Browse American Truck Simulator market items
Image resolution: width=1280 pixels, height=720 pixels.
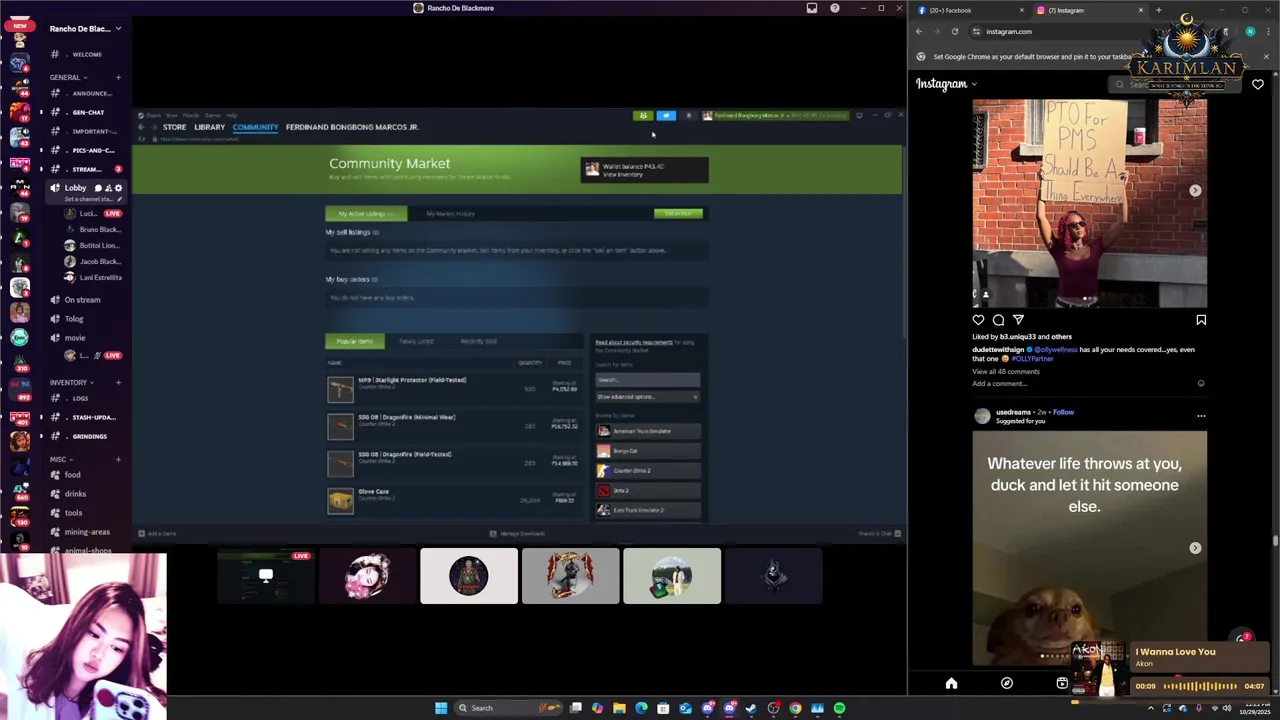(x=648, y=431)
